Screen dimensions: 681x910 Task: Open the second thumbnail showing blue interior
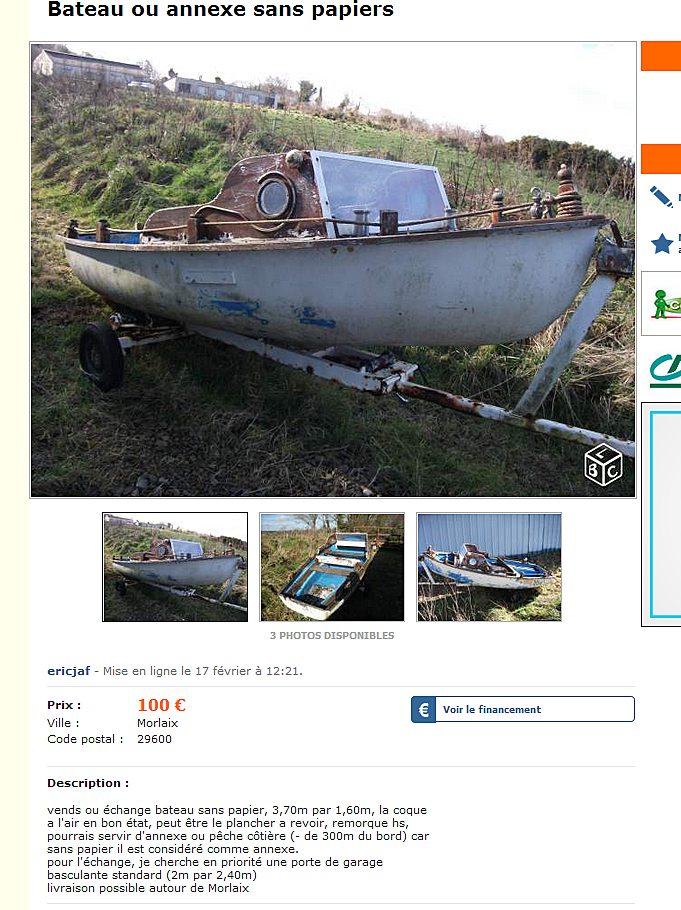click(332, 567)
